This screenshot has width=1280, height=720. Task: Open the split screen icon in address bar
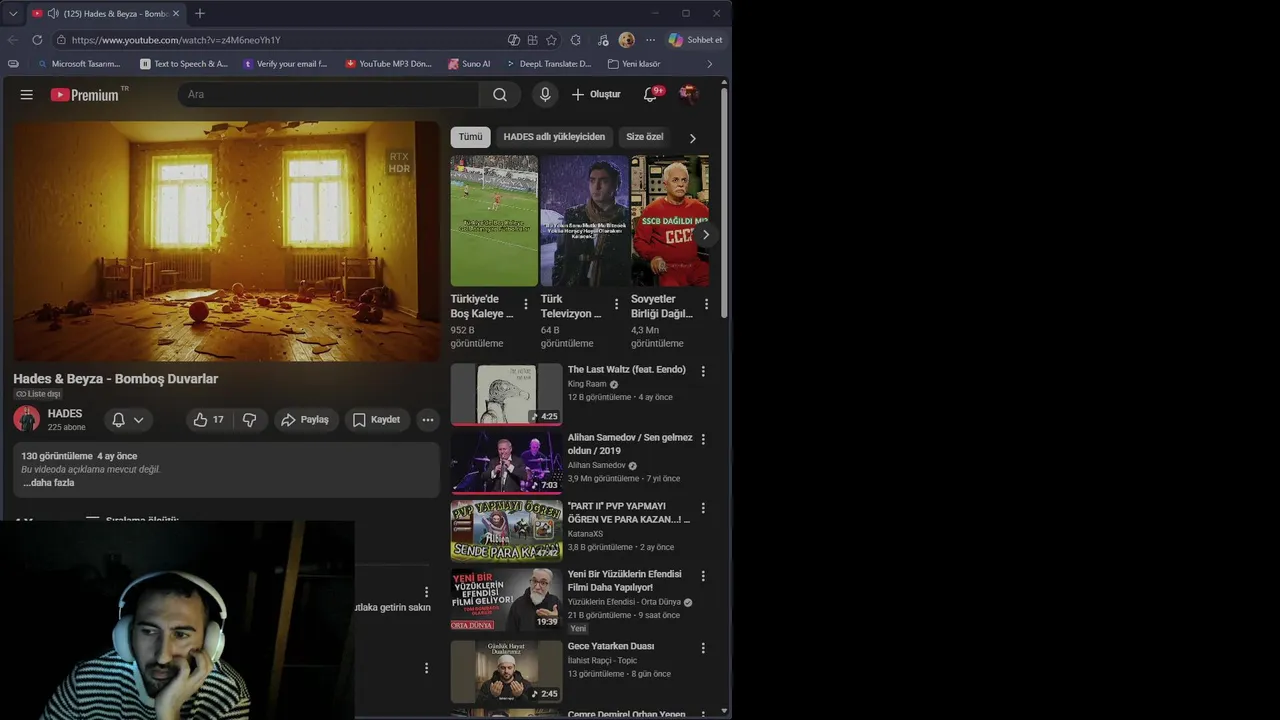pos(532,40)
